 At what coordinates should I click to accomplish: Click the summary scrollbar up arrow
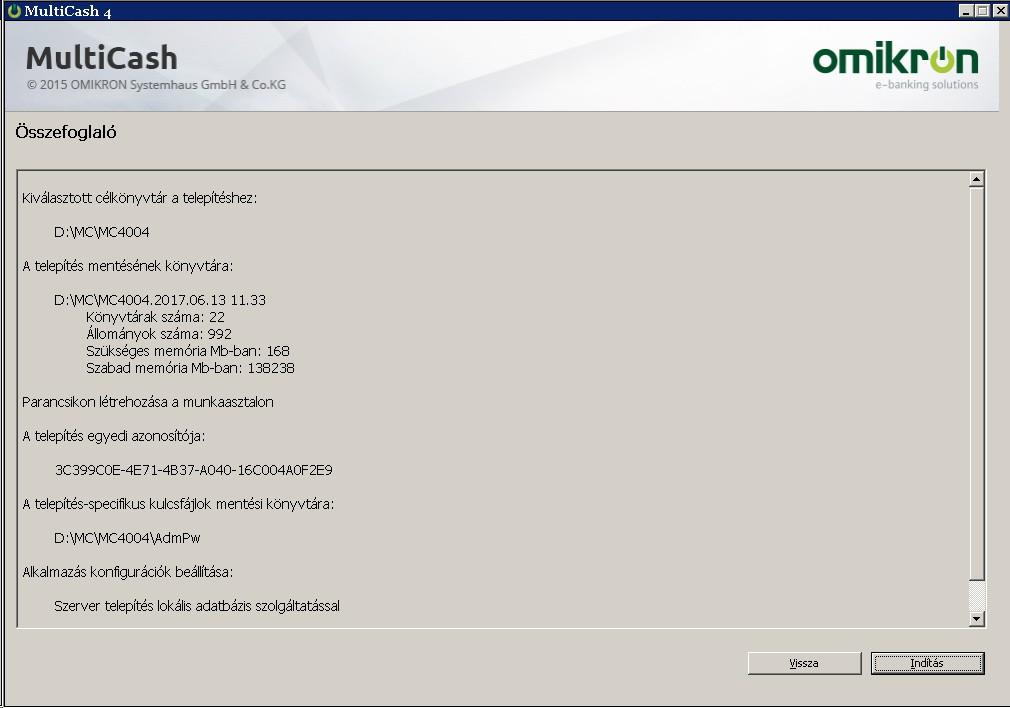tap(977, 179)
